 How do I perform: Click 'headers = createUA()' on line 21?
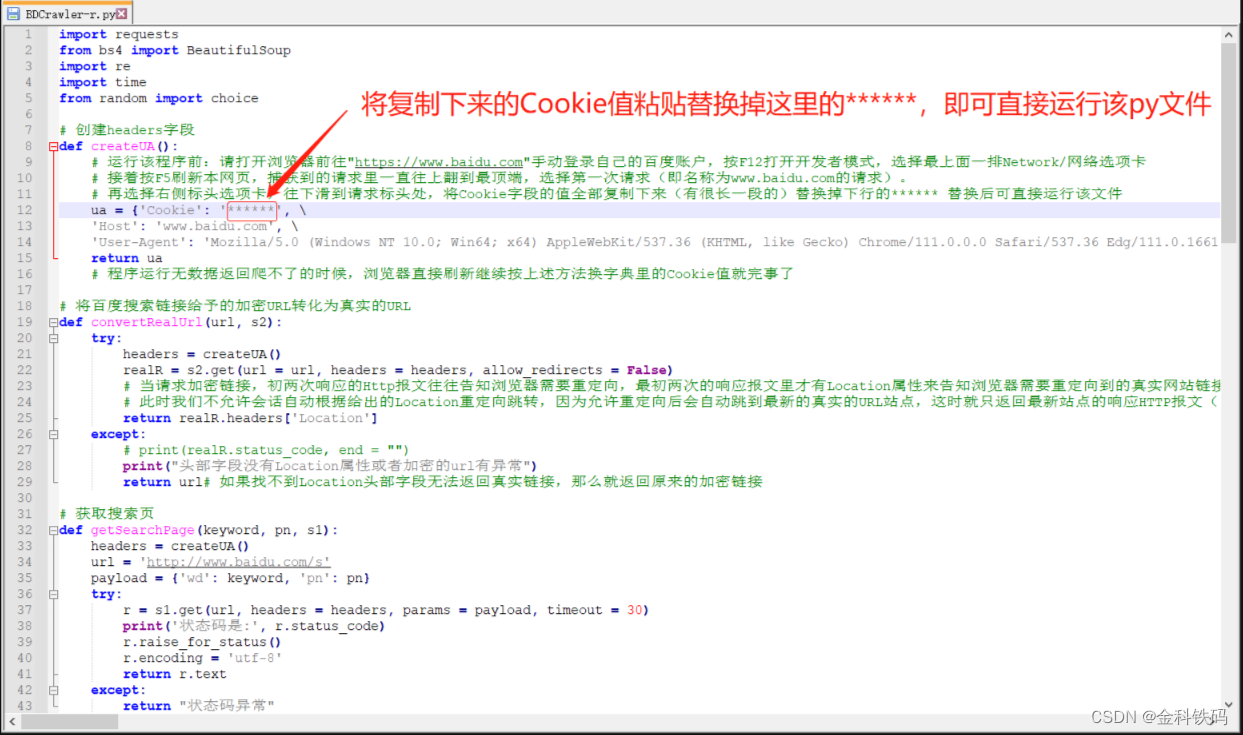(x=203, y=354)
